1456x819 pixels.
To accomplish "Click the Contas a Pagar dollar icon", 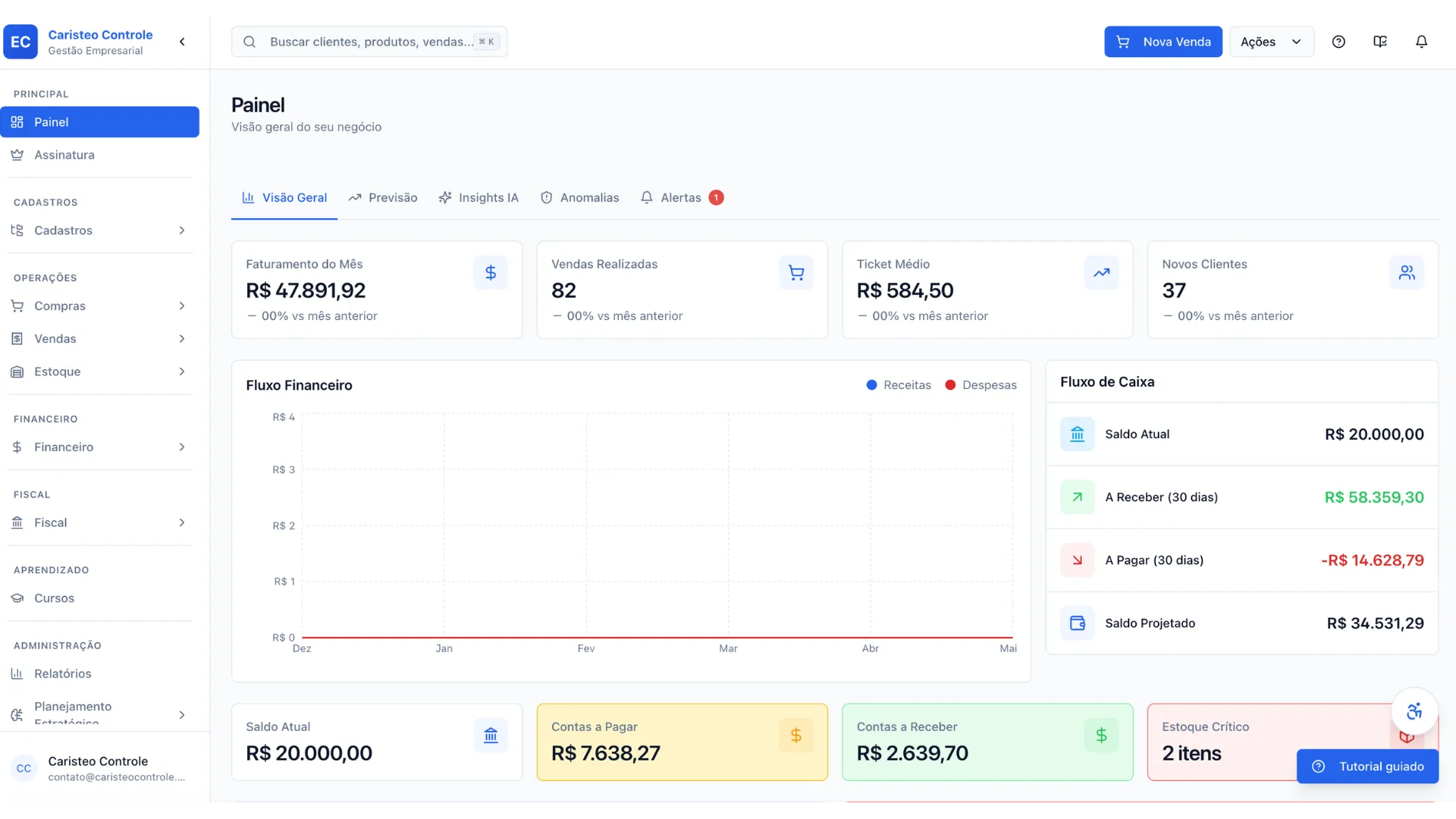I will point(796,736).
